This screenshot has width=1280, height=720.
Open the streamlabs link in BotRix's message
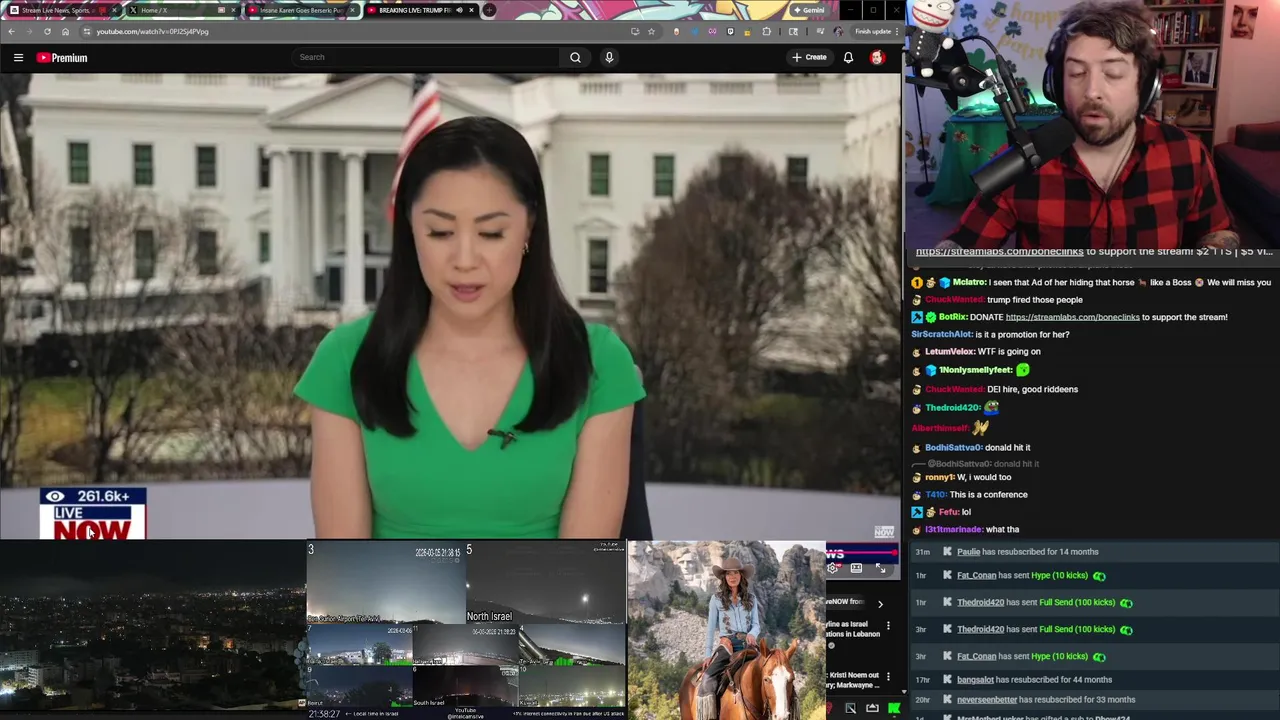tap(1072, 317)
